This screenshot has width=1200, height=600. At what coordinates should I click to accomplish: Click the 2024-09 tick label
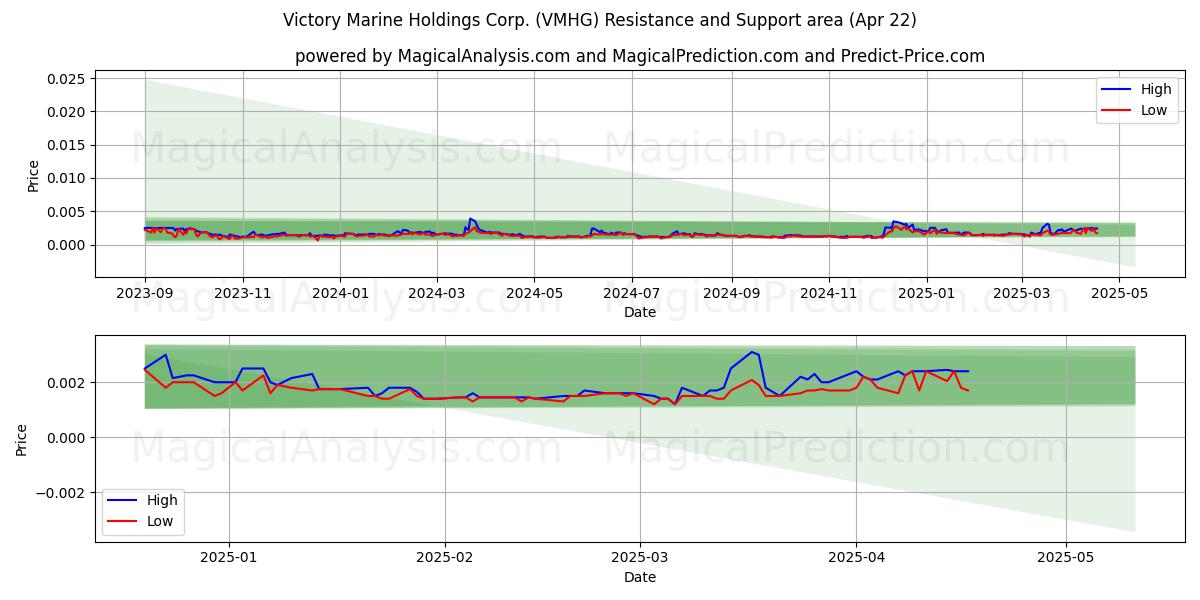pos(731,293)
